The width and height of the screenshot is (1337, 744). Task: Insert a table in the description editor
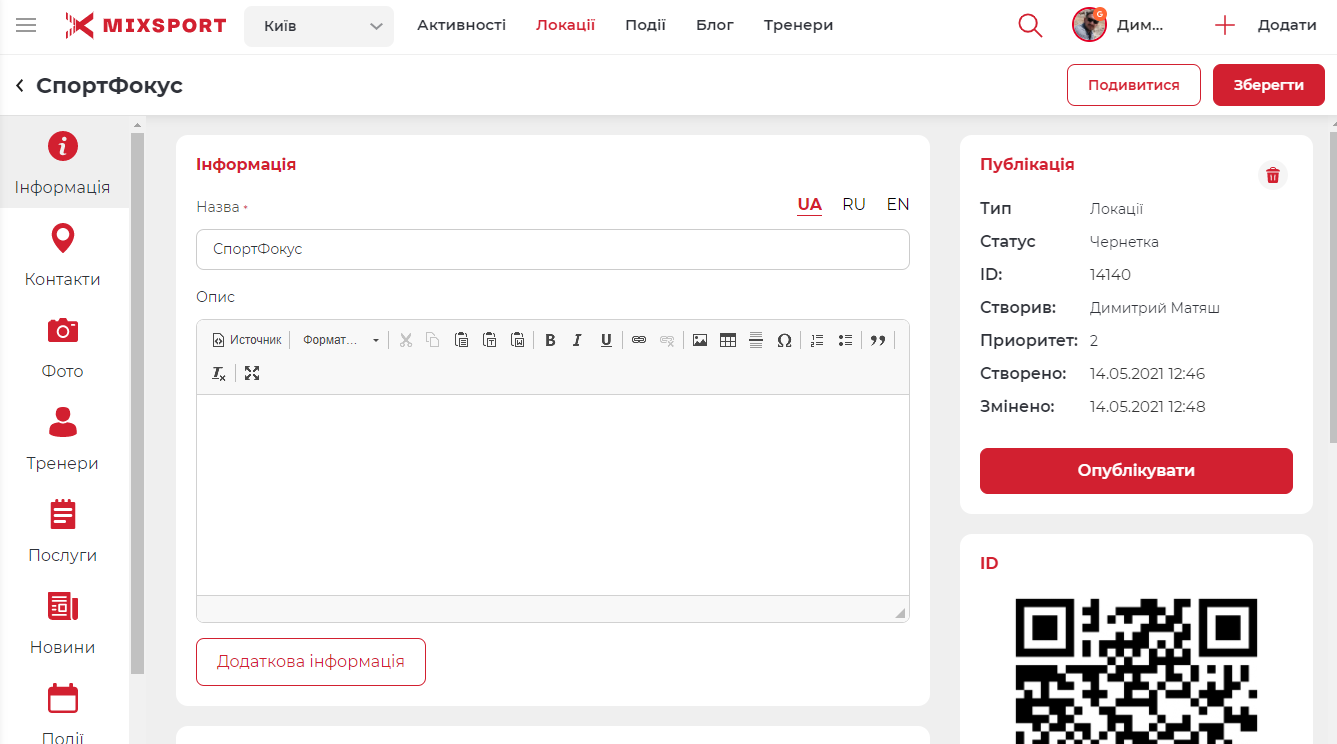coord(728,340)
